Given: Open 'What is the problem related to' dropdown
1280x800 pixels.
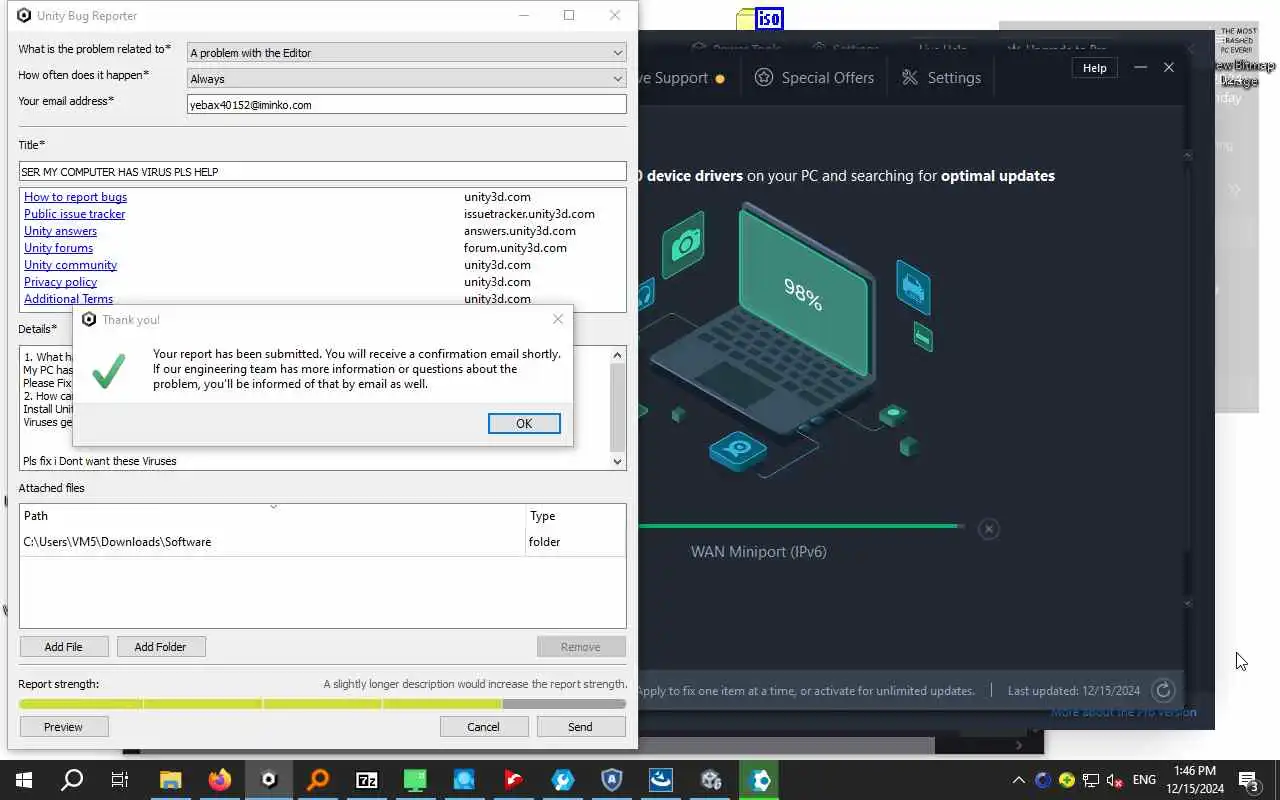Looking at the screenshot, I should pos(406,53).
